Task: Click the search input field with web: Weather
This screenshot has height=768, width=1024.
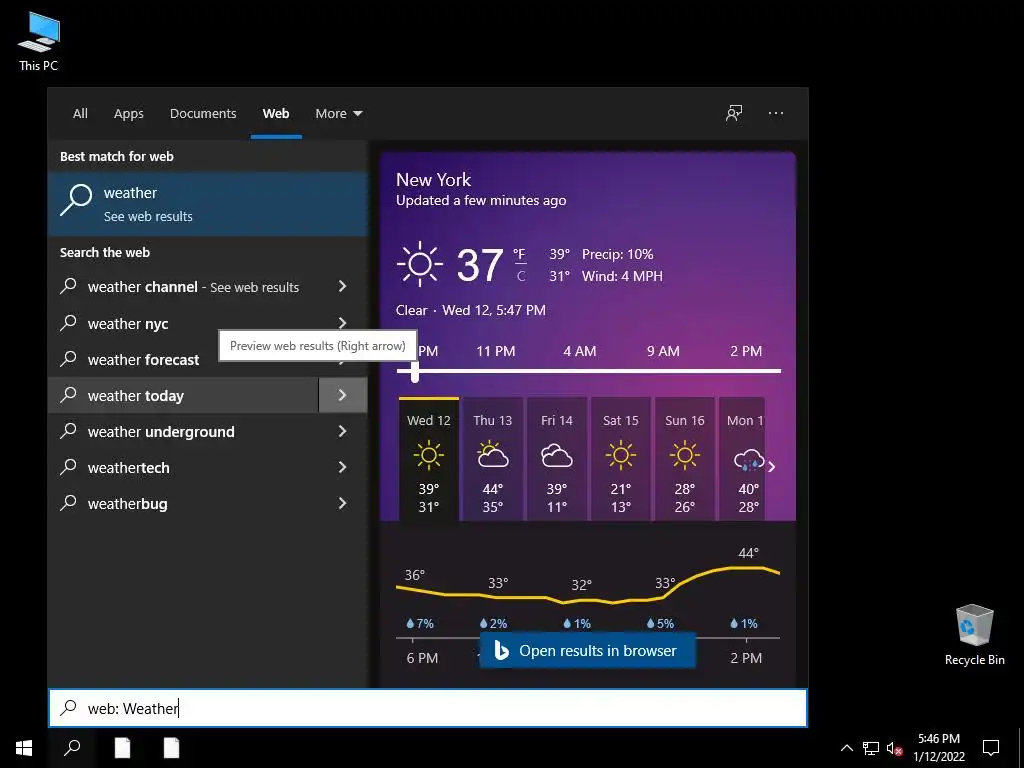Action: point(428,708)
